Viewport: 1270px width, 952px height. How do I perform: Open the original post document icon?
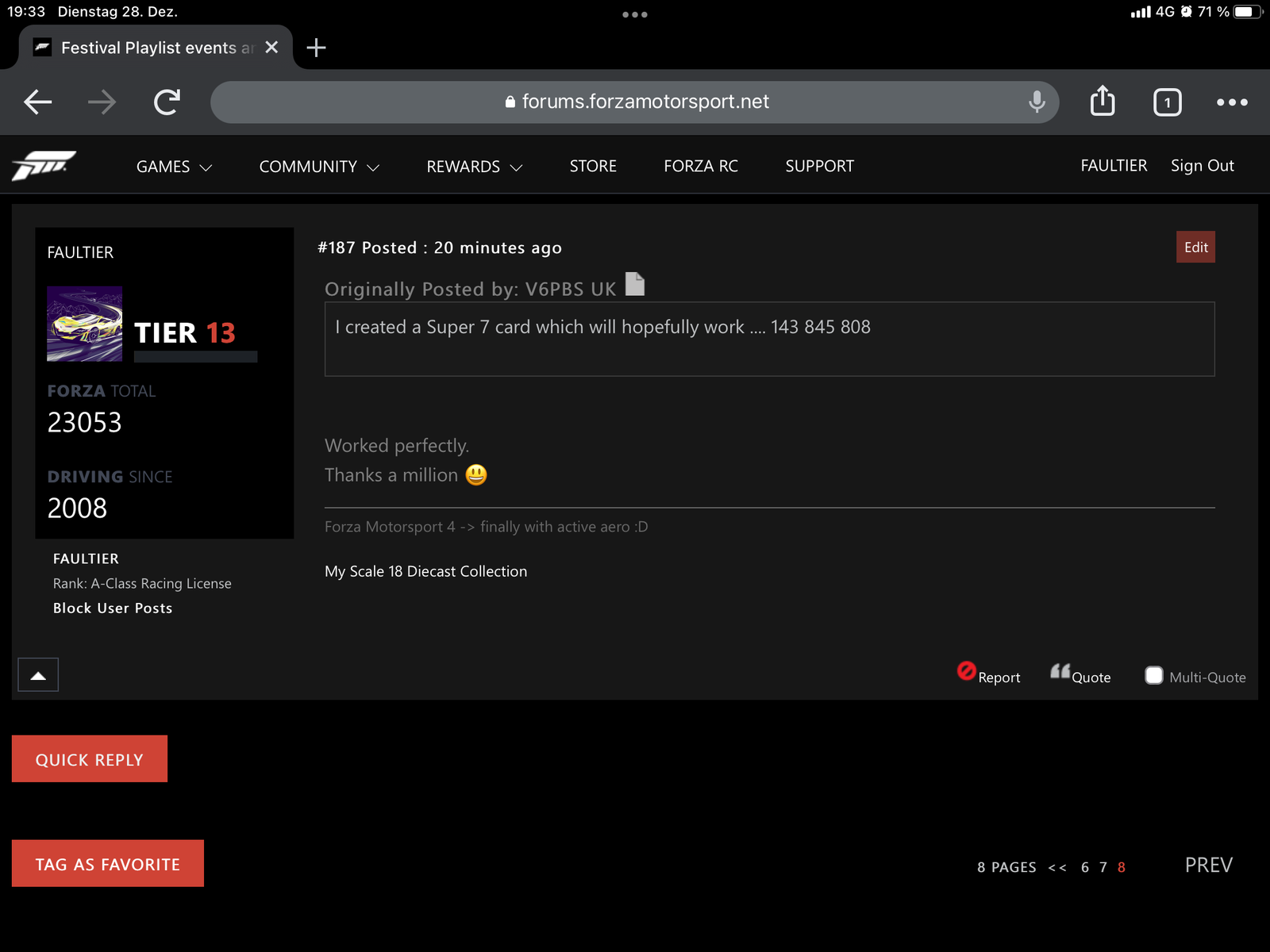coord(635,284)
